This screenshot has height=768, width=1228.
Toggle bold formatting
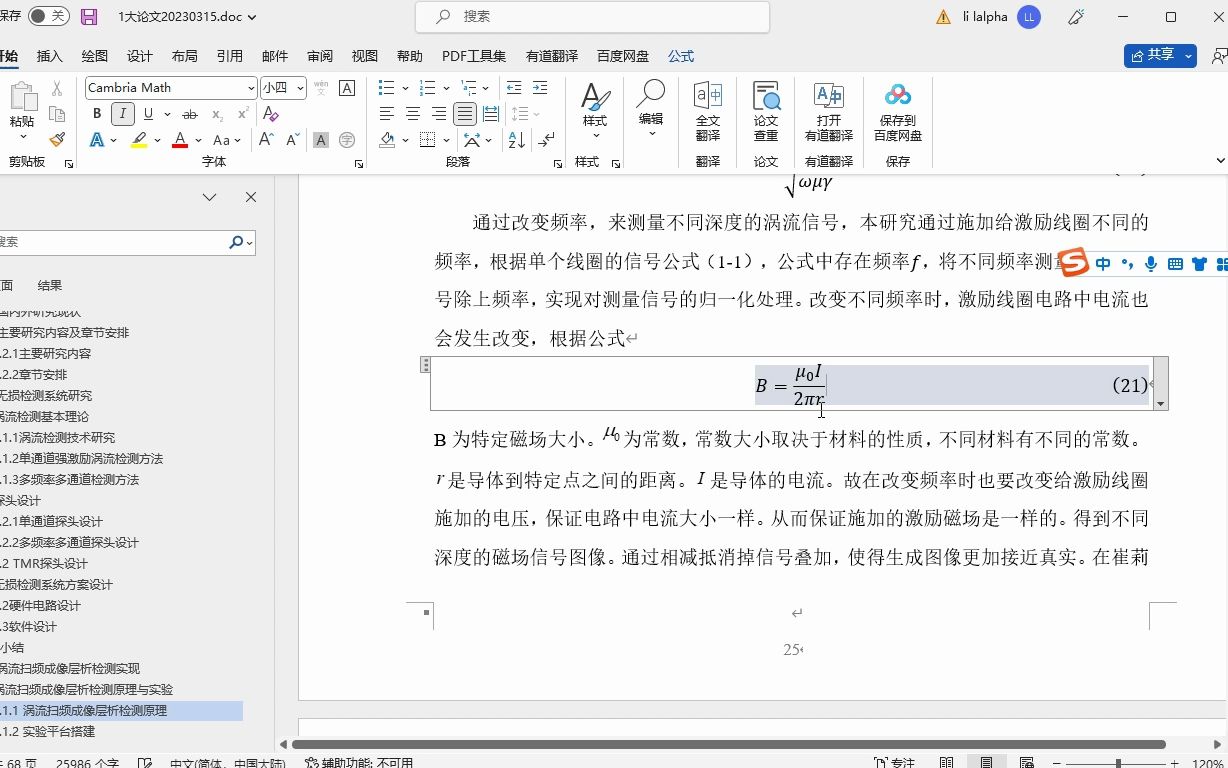click(96, 113)
